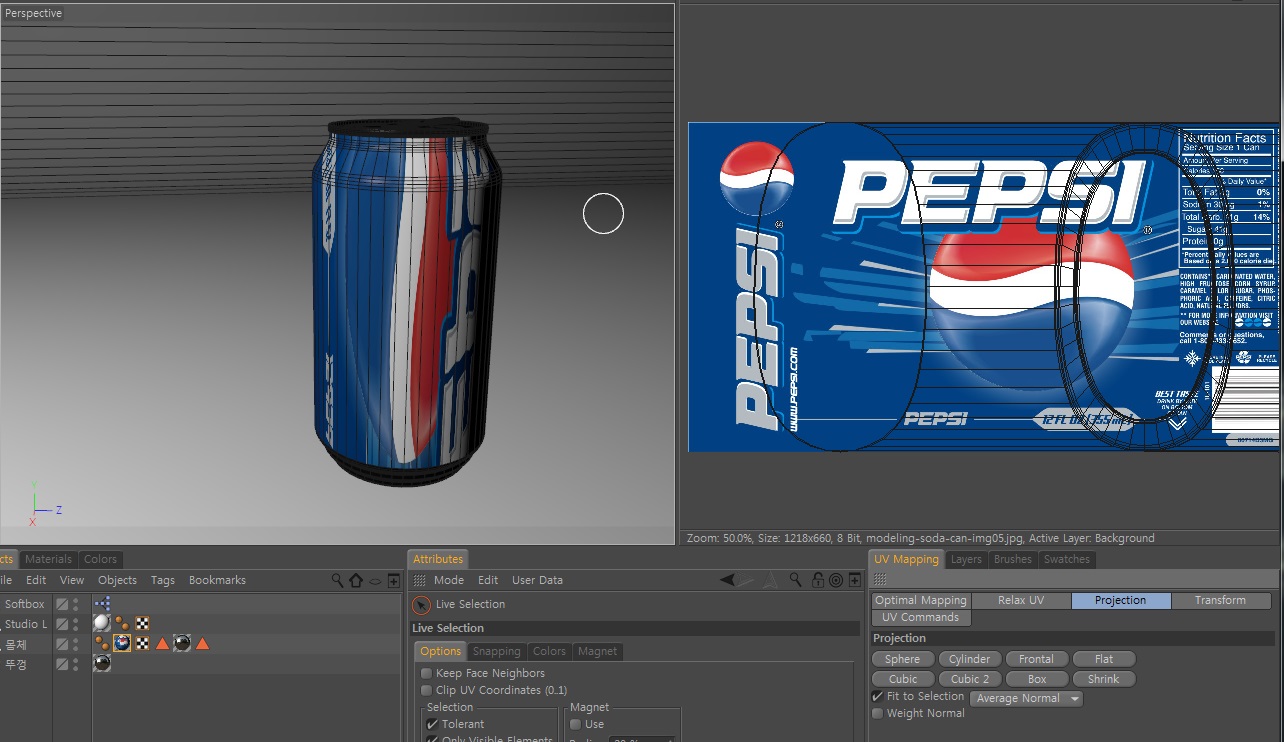The height and width of the screenshot is (742, 1284).
Task: Click the Attributes panel grip dots icon
Action: (x=420, y=580)
